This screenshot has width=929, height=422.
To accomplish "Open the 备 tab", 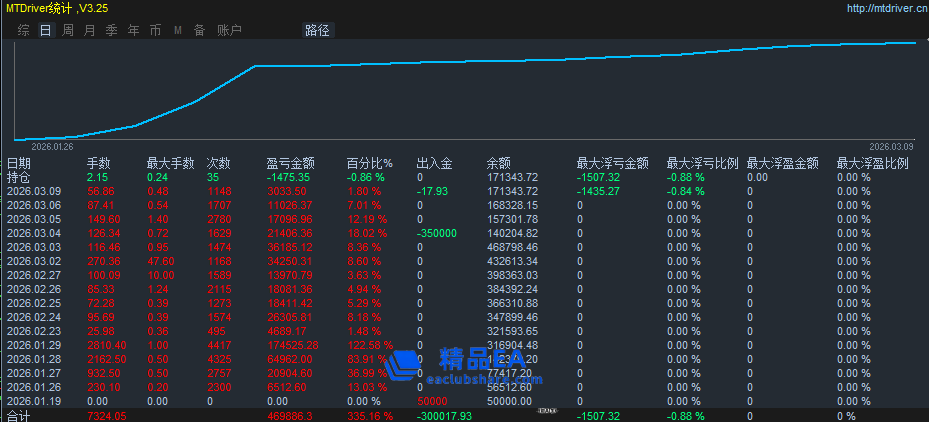I will click(199, 31).
